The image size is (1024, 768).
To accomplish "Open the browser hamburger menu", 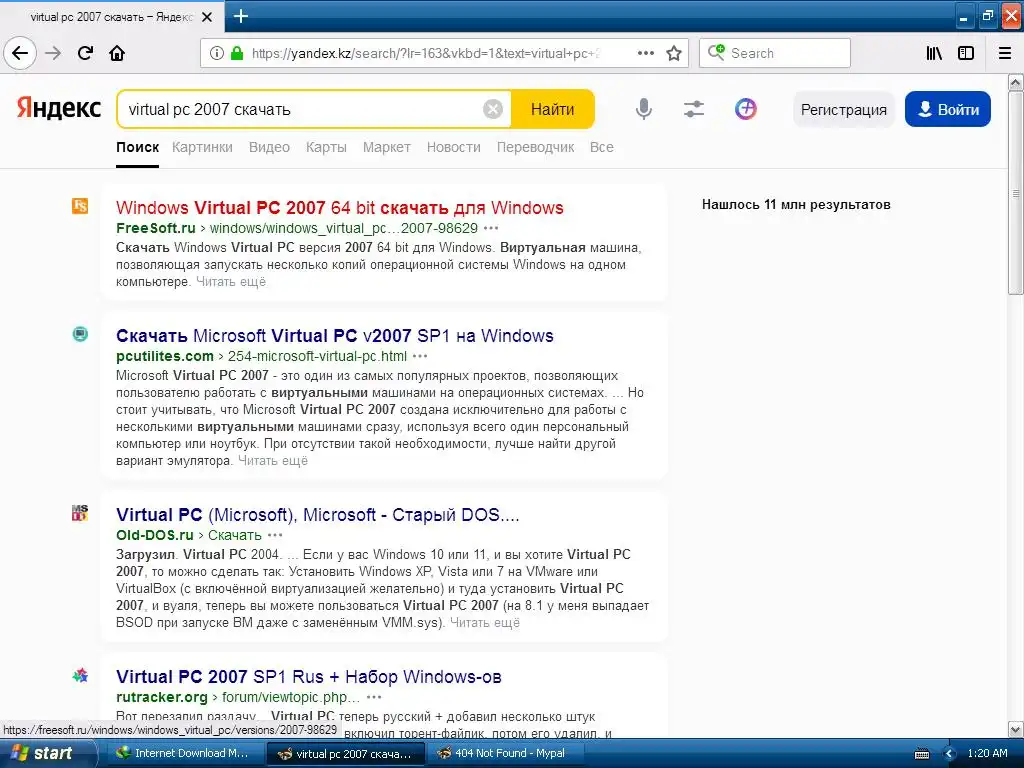I will coord(1004,53).
